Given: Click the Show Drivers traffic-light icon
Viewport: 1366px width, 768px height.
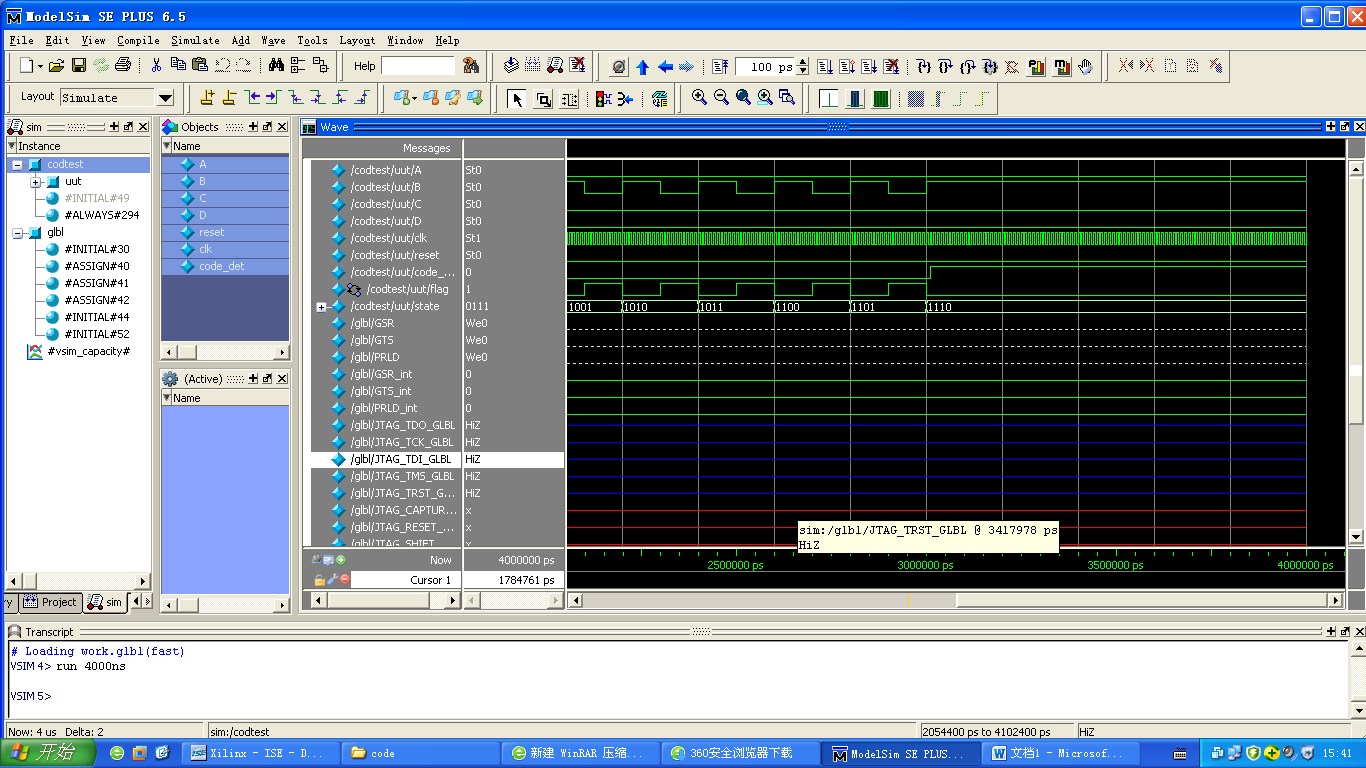Looking at the screenshot, I should pyautogui.click(x=602, y=99).
